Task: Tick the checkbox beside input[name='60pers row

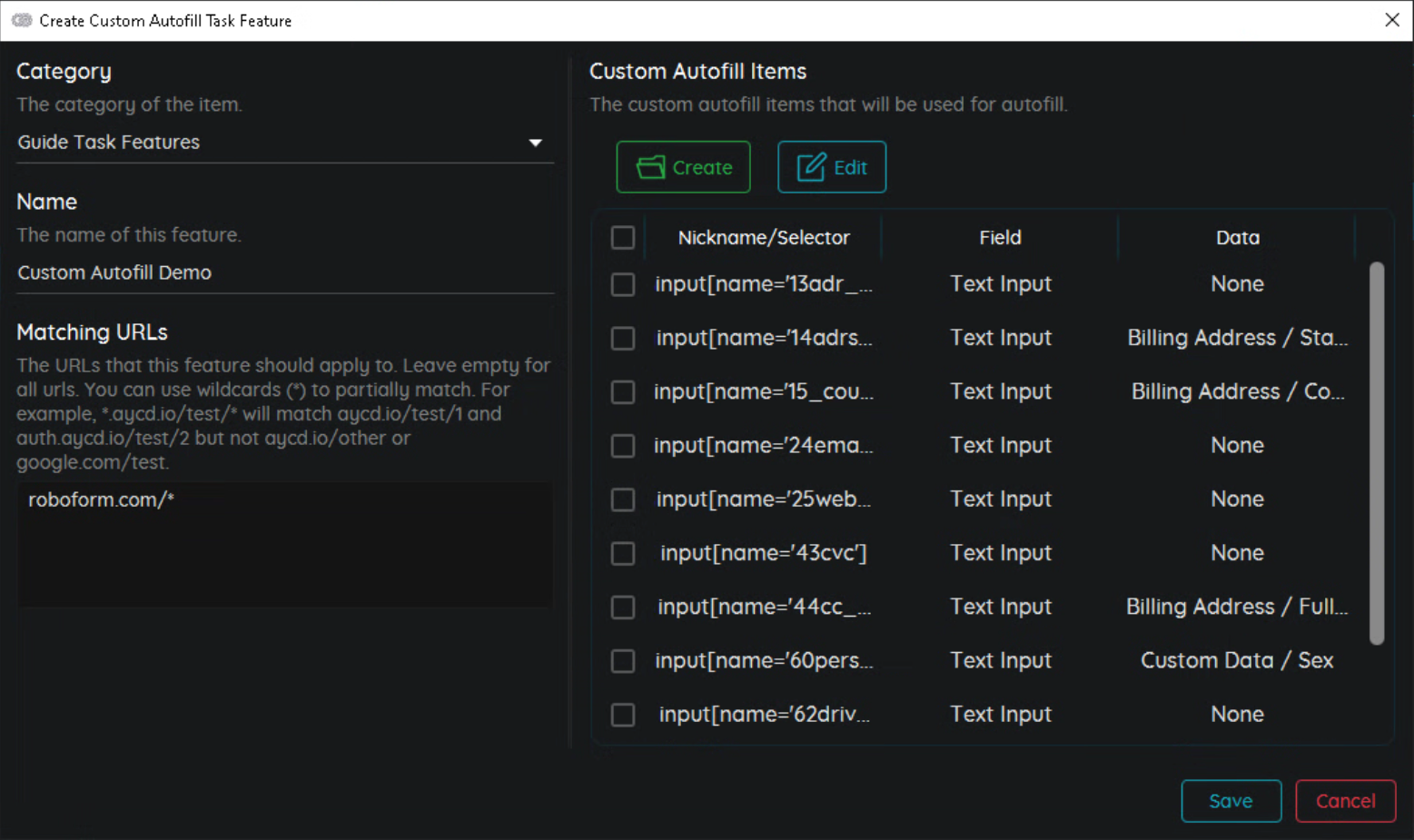Action: pos(623,661)
